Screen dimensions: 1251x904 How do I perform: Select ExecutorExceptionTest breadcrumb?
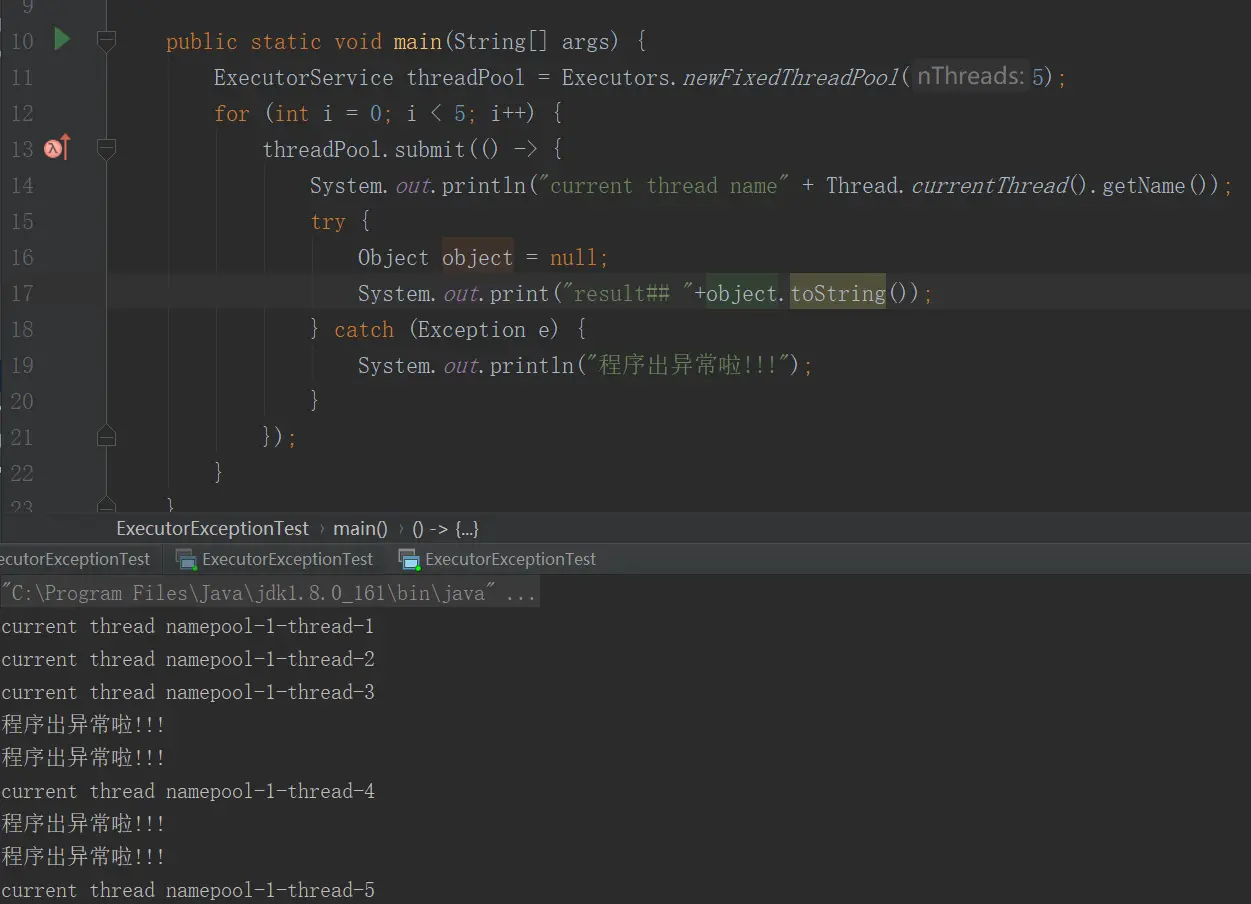[212, 528]
